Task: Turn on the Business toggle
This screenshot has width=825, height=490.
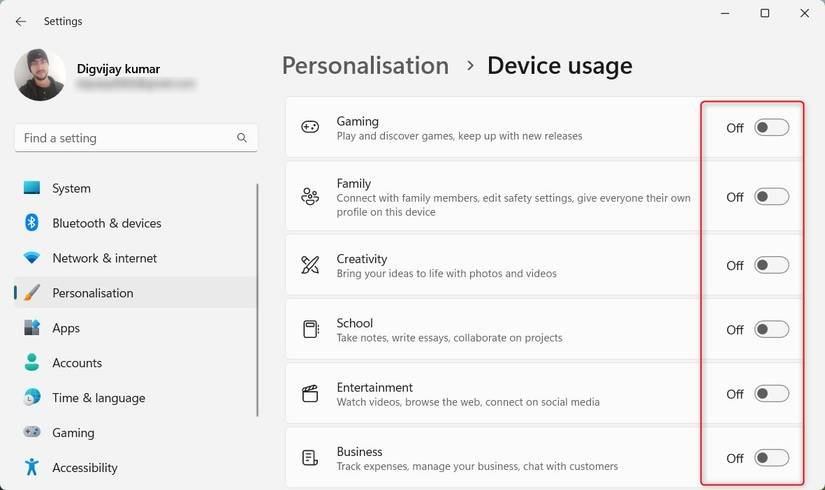Action: pyautogui.click(x=771, y=458)
